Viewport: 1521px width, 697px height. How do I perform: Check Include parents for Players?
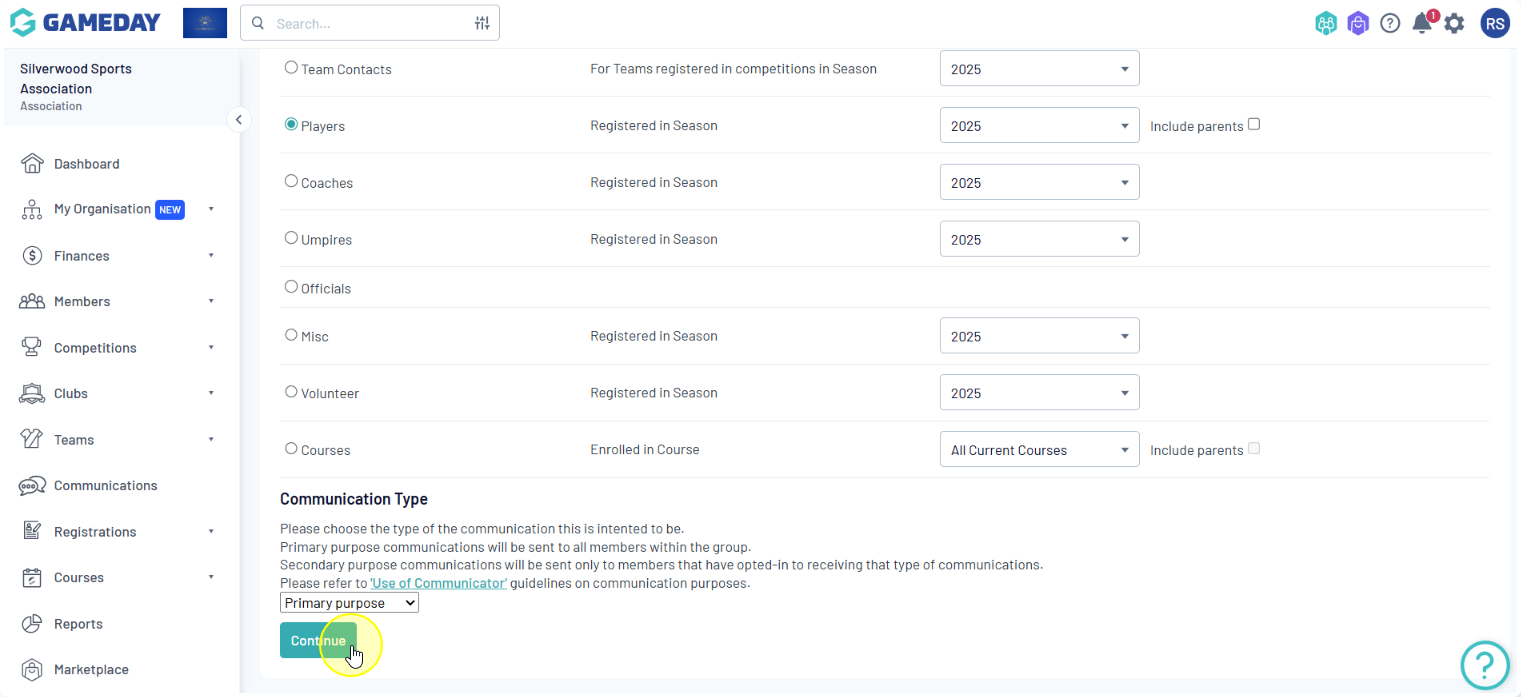click(x=1254, y=124)
